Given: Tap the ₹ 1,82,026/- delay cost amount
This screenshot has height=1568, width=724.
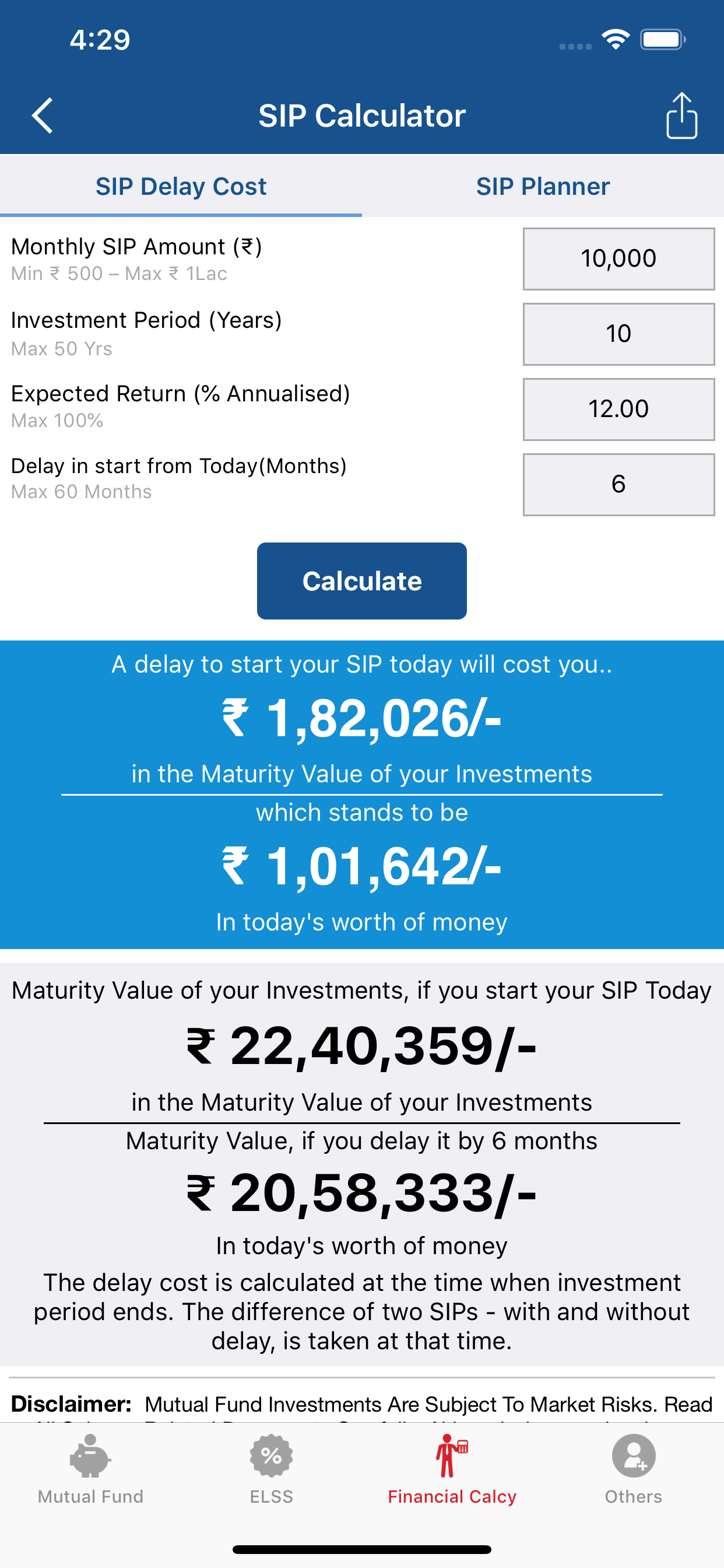Looking at the screenshot, I should (362, 719).
